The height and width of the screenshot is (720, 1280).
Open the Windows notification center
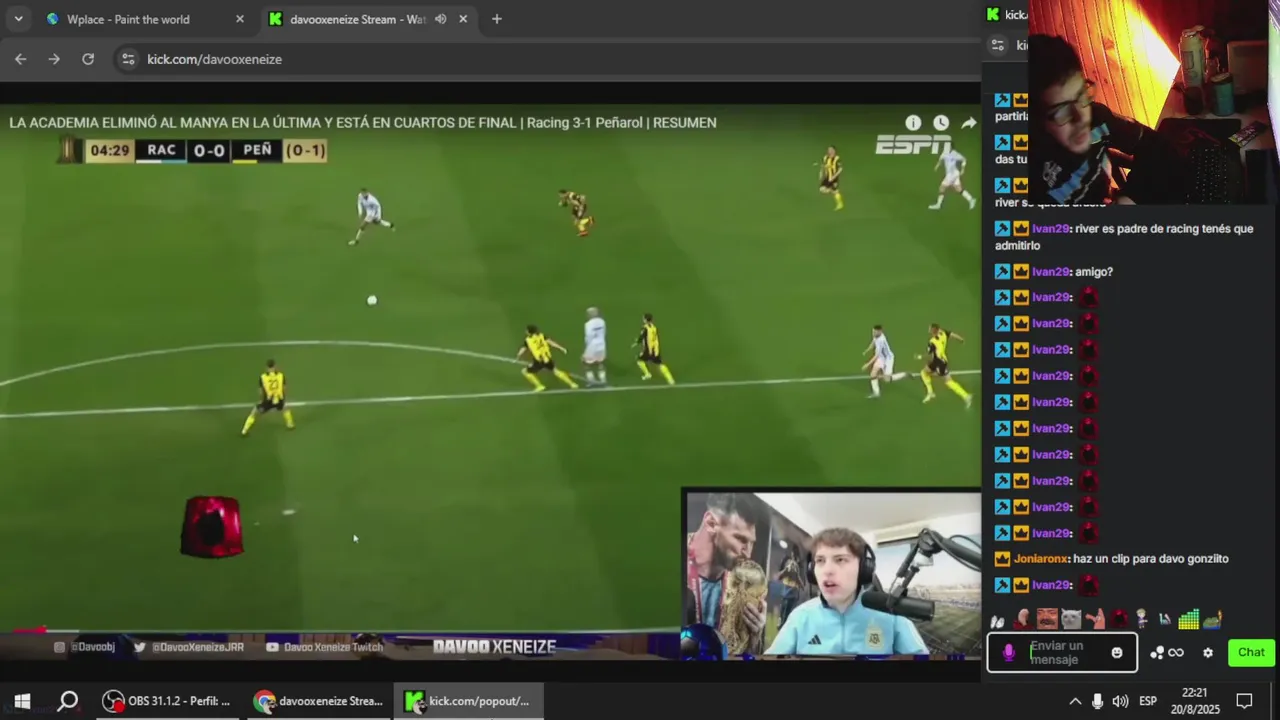point(1245,701)
